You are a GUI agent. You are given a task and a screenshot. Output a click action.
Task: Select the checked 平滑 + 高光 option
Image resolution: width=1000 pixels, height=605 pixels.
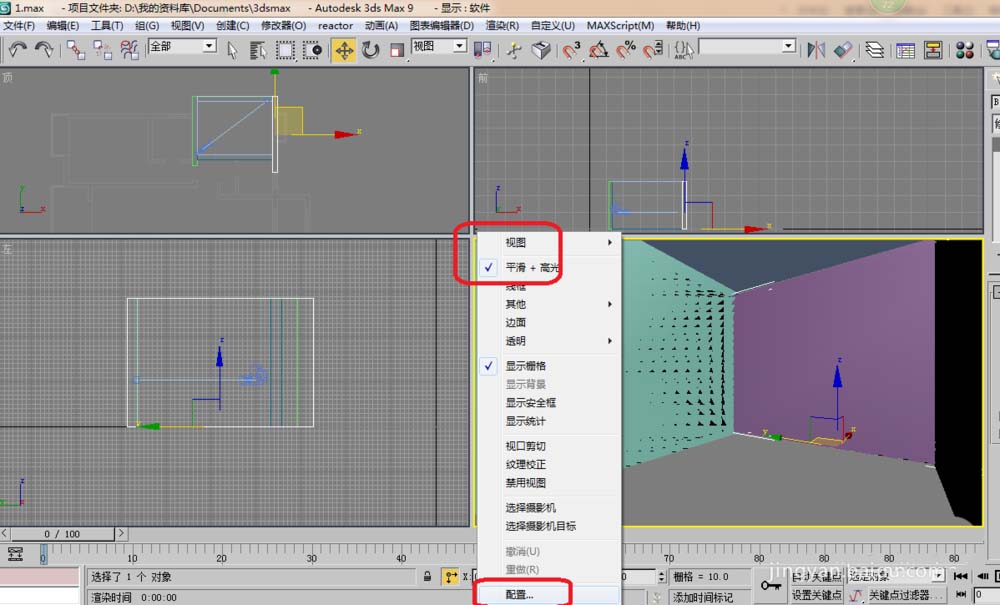click(x=532, y=268)
